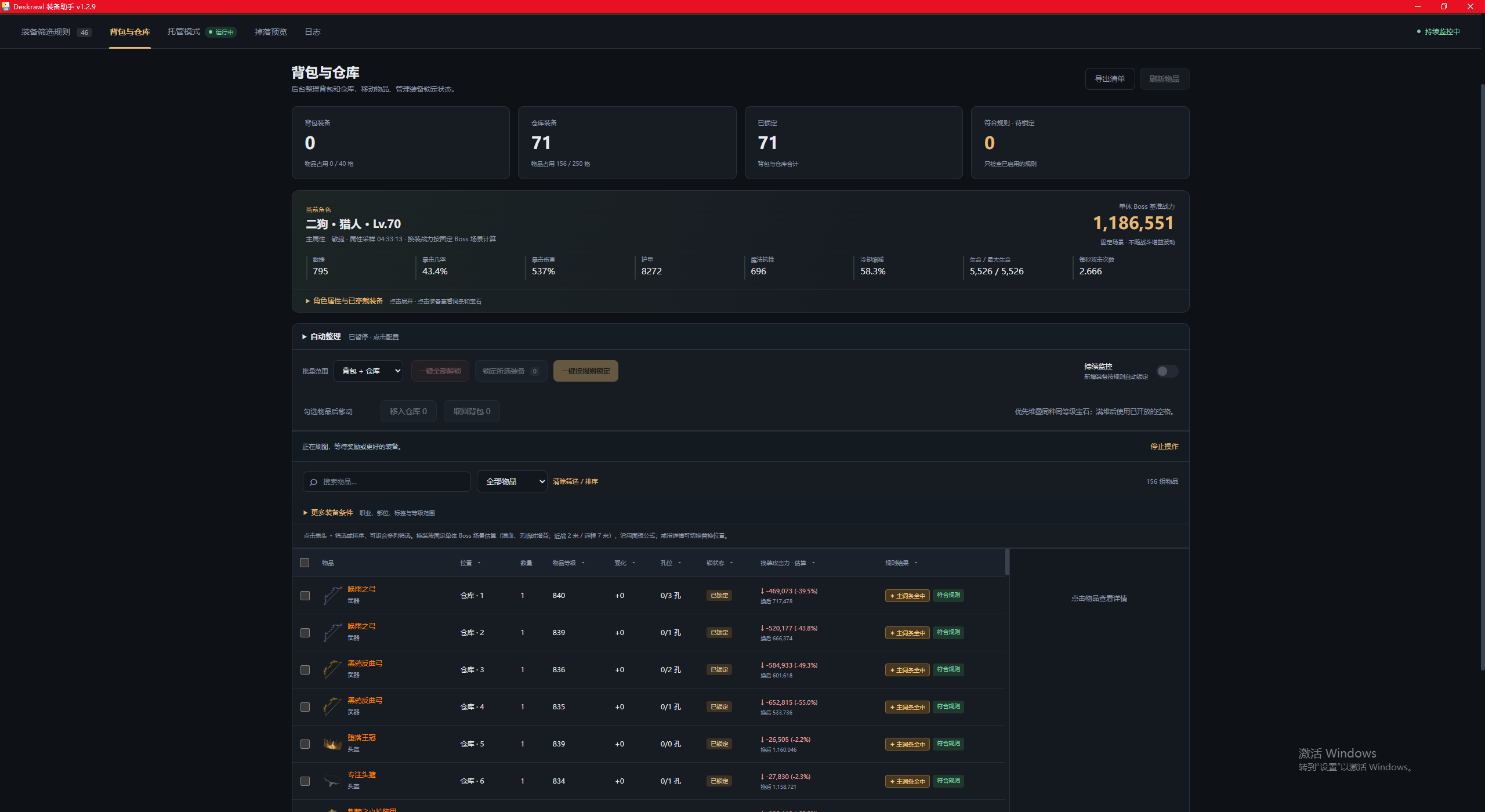
Task: Tick the select-all checkbox in the table header
Action: coord(305,563)
